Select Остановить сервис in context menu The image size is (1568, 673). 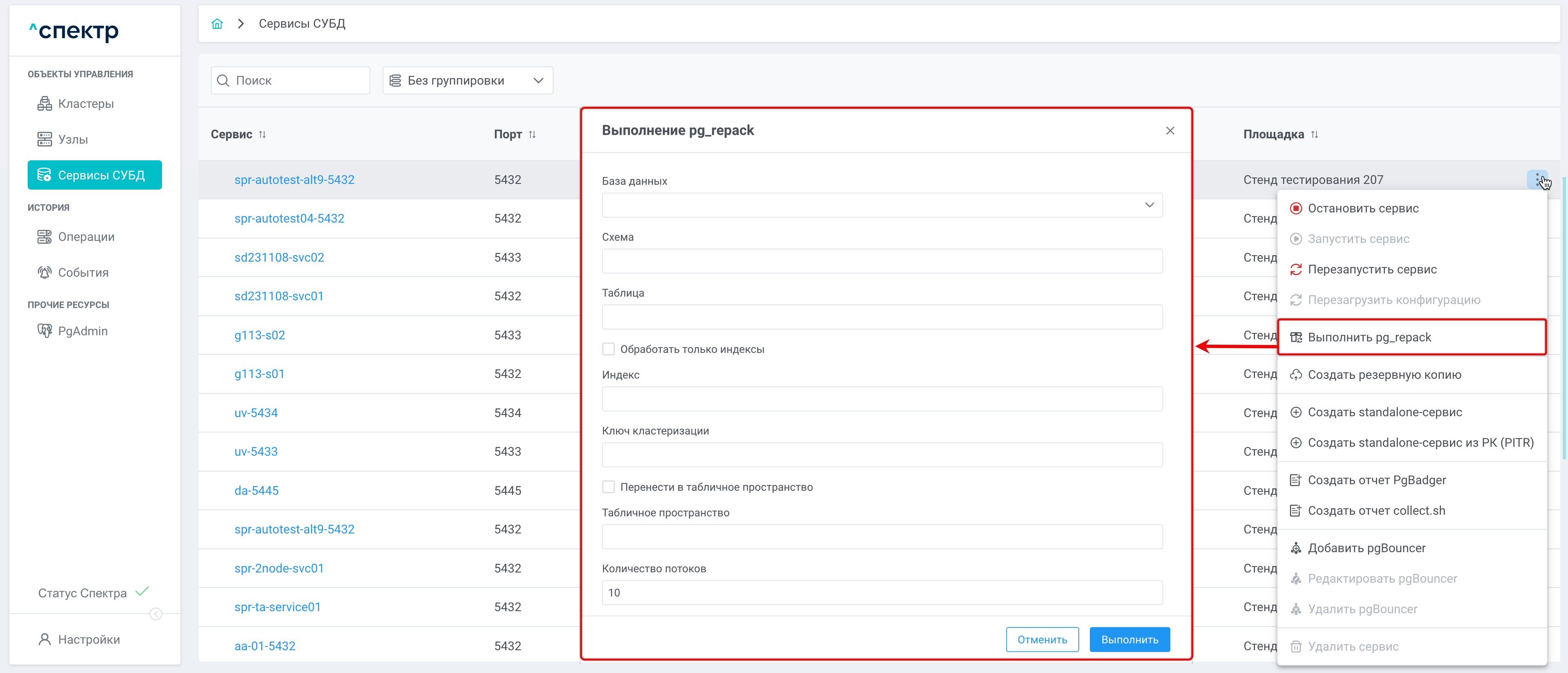(1363, 208)
